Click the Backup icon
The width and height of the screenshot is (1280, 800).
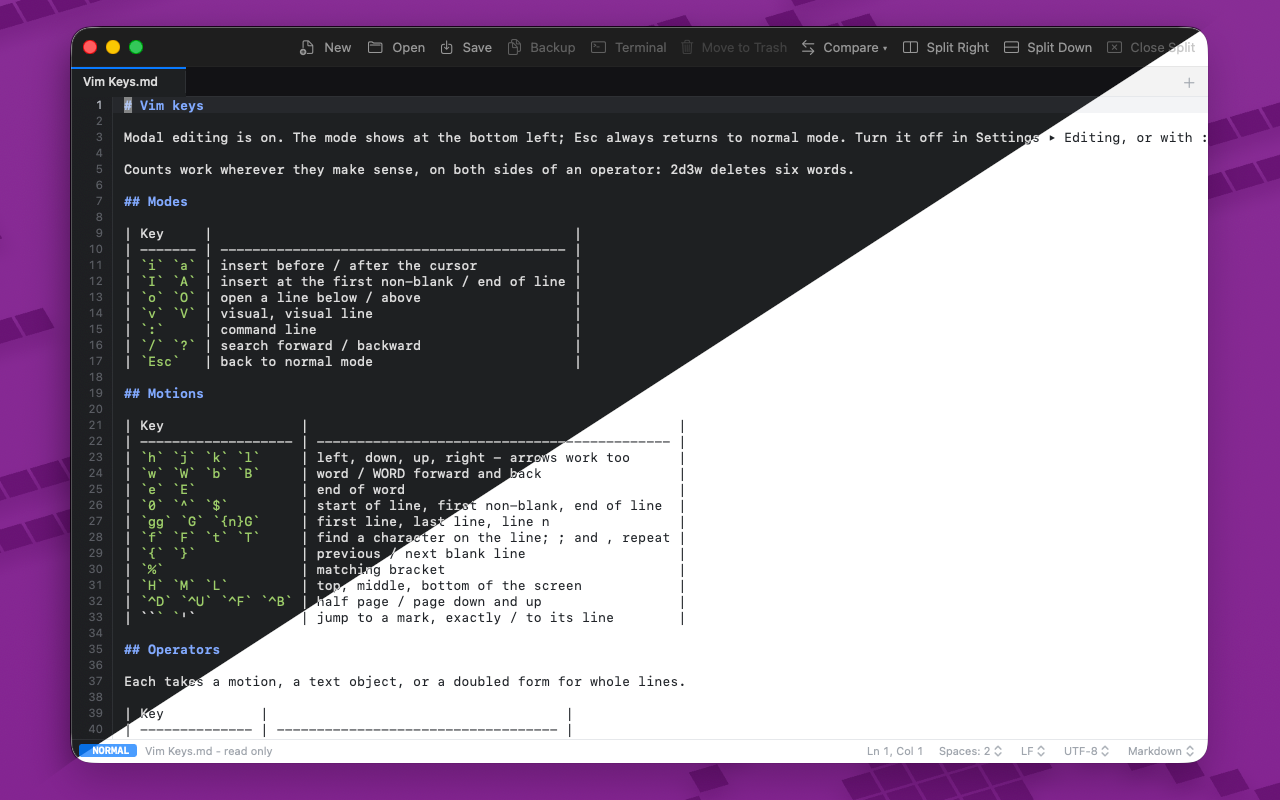click(514, 47)
